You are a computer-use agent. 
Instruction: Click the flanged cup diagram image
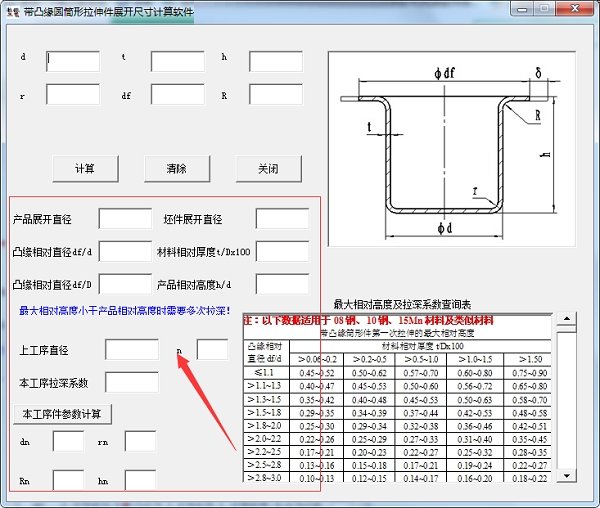click(453, 150)
